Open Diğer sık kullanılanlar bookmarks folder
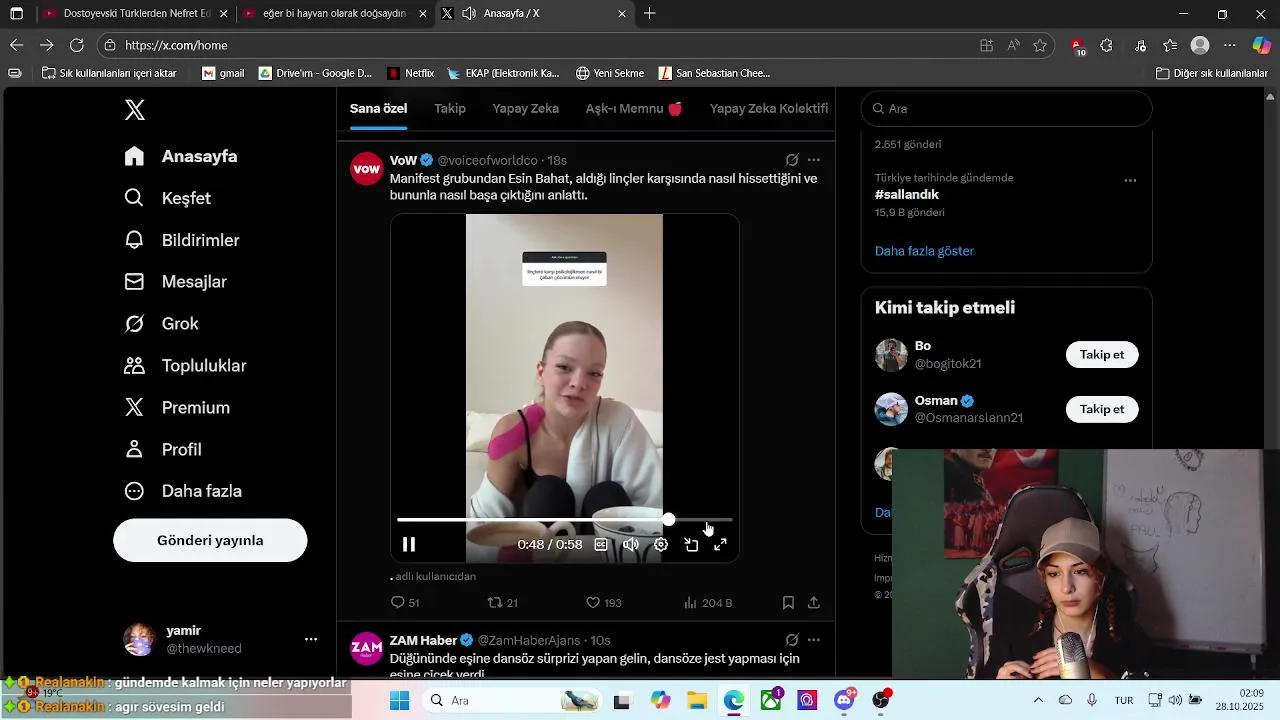The height and width of the screenshot is (720, 1280). point(1212,73)
